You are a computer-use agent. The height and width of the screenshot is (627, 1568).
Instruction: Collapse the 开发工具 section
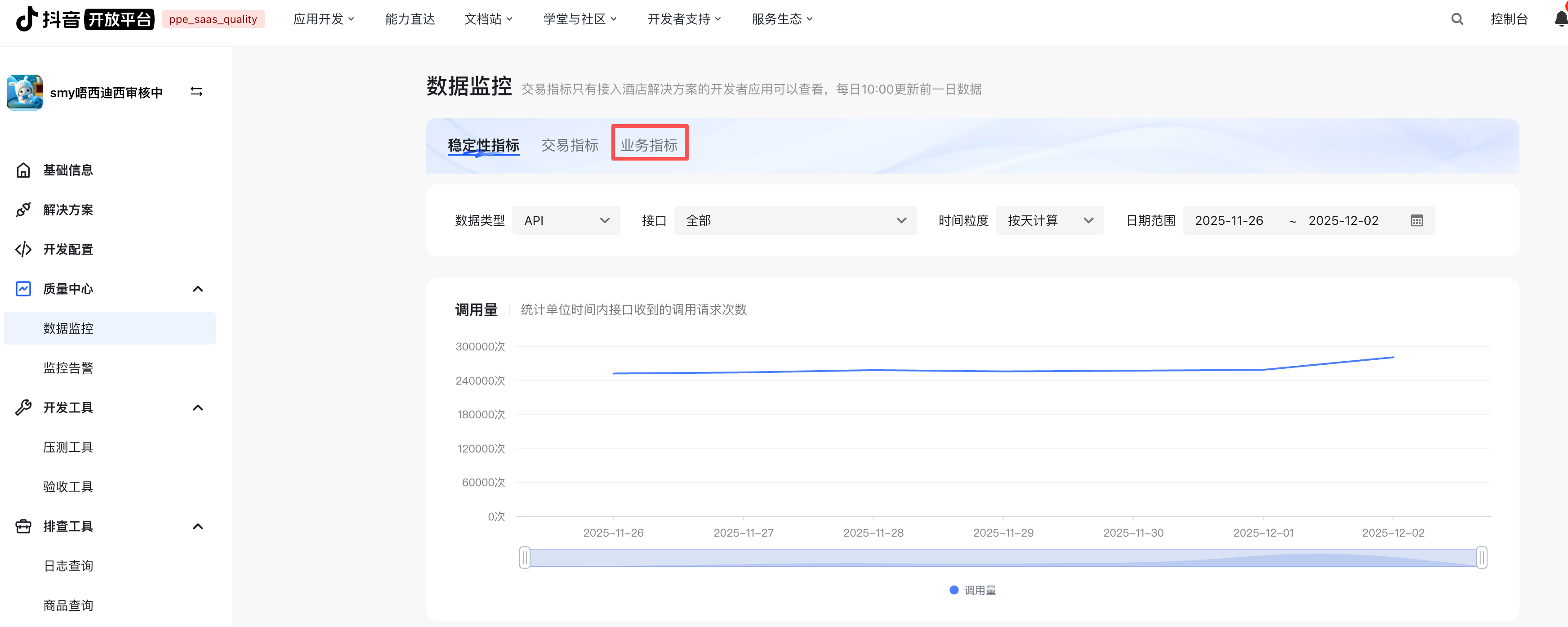click(x=197, y=407)
